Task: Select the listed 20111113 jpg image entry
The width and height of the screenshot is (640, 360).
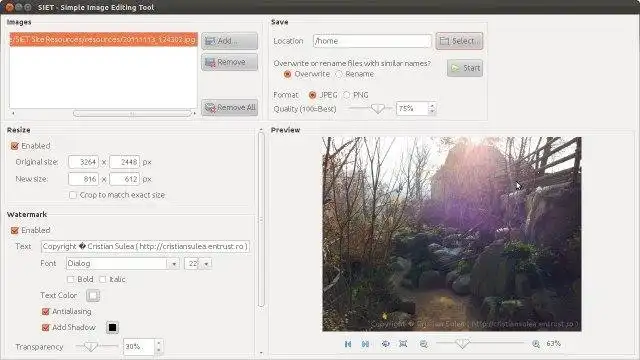Action: point(103,39)
